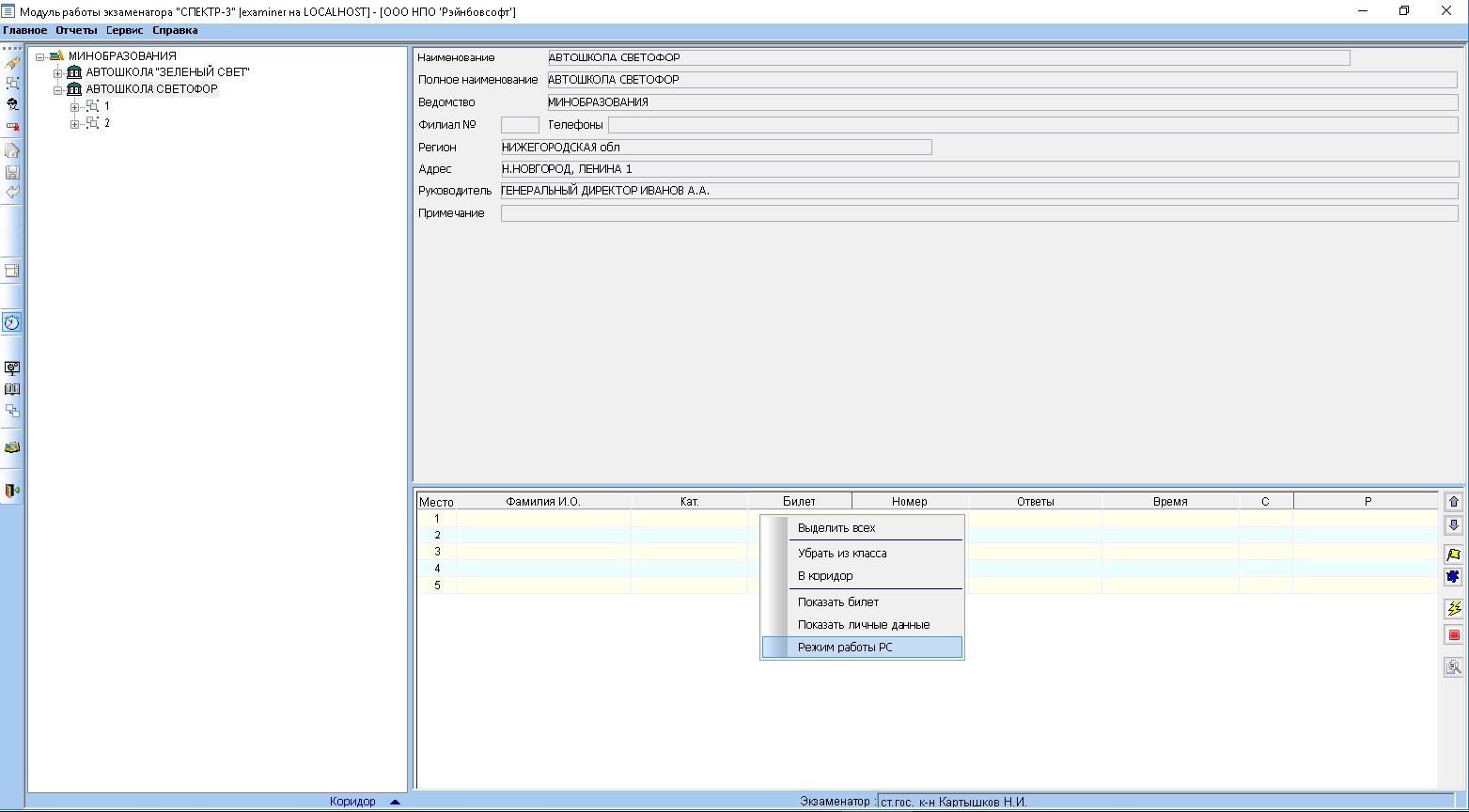Click the person with hat icon
The image size is (1469, 812).
point(12,104)
